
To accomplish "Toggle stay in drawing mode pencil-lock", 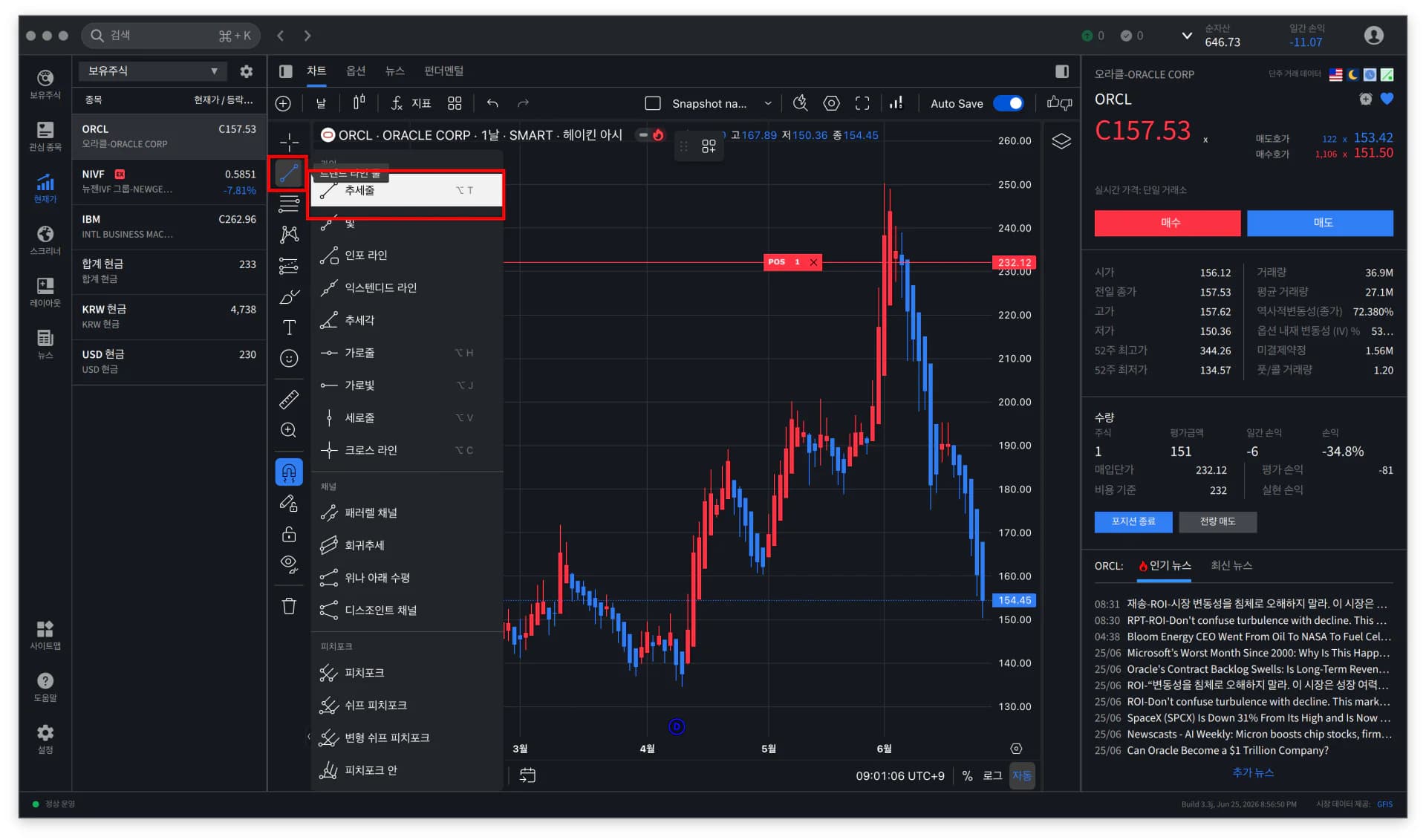I will [x=289, y=504].
